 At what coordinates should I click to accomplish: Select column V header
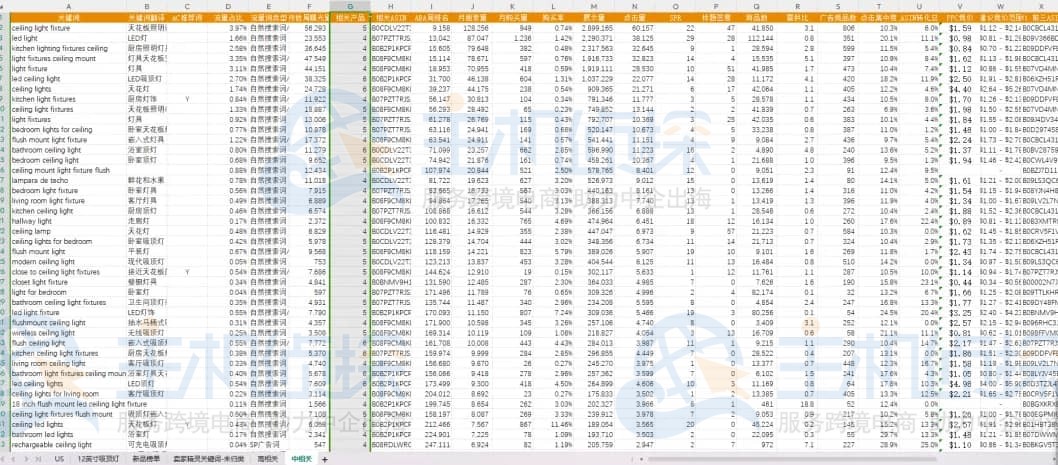[x=958, y=6]
